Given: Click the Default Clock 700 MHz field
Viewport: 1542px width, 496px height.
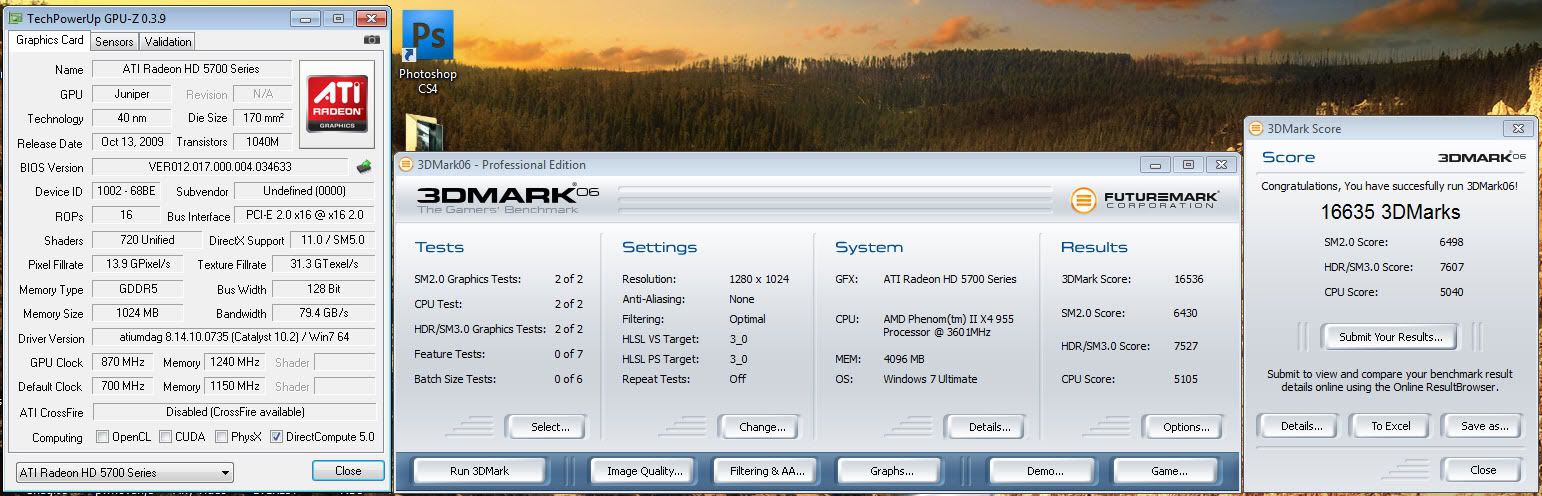Looking at the screenshot, I should pos(125,386).
